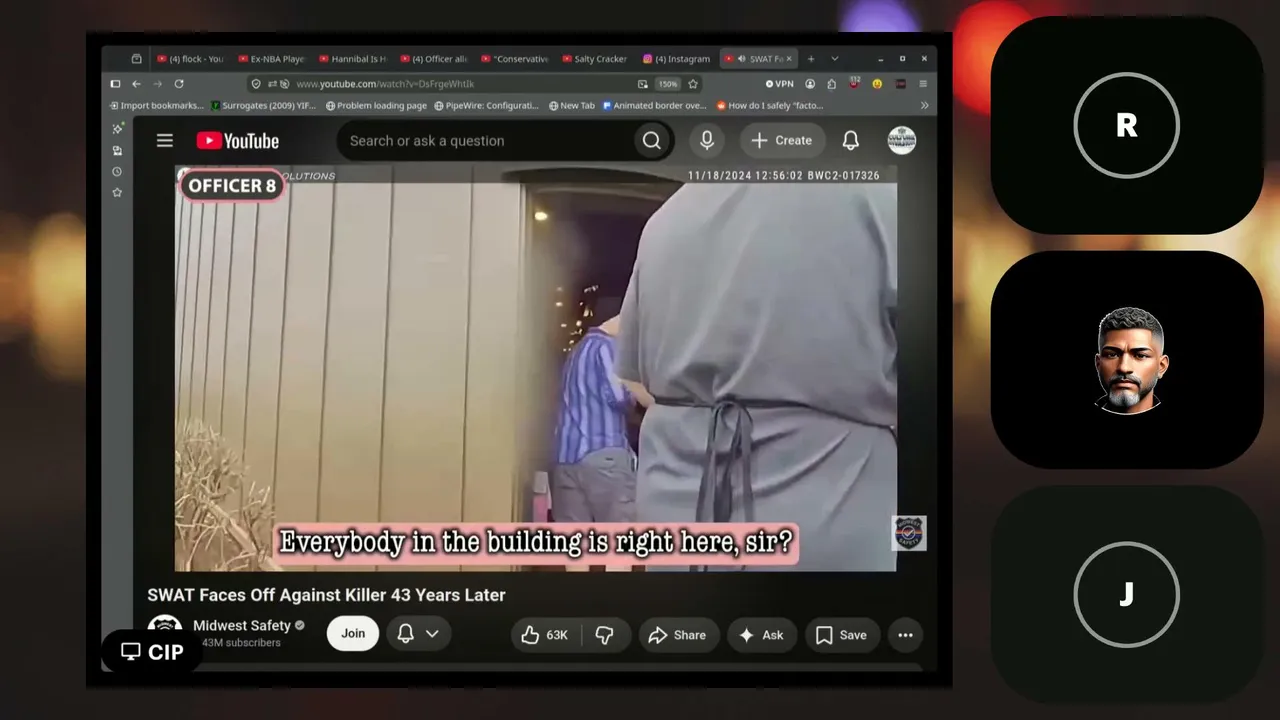1280x720 pixels.
Task: Like the video with the 63K thumbs-up
Action: 545,635
